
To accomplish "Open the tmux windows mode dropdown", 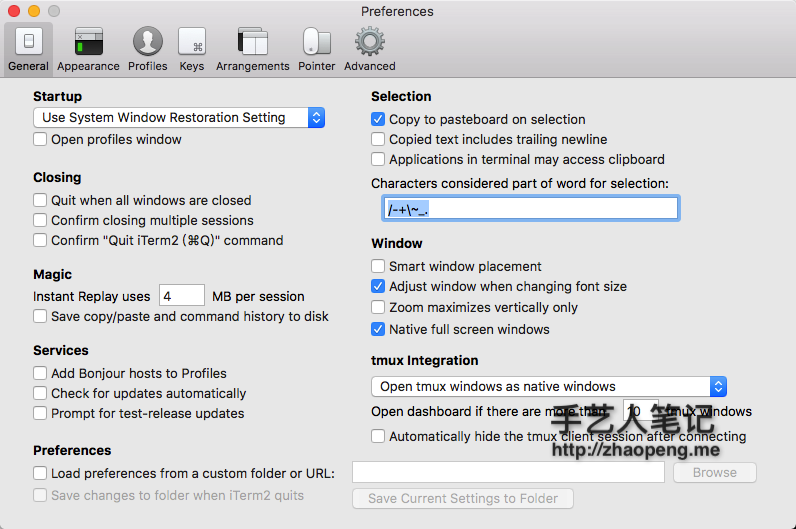I will tap(548, 386).
